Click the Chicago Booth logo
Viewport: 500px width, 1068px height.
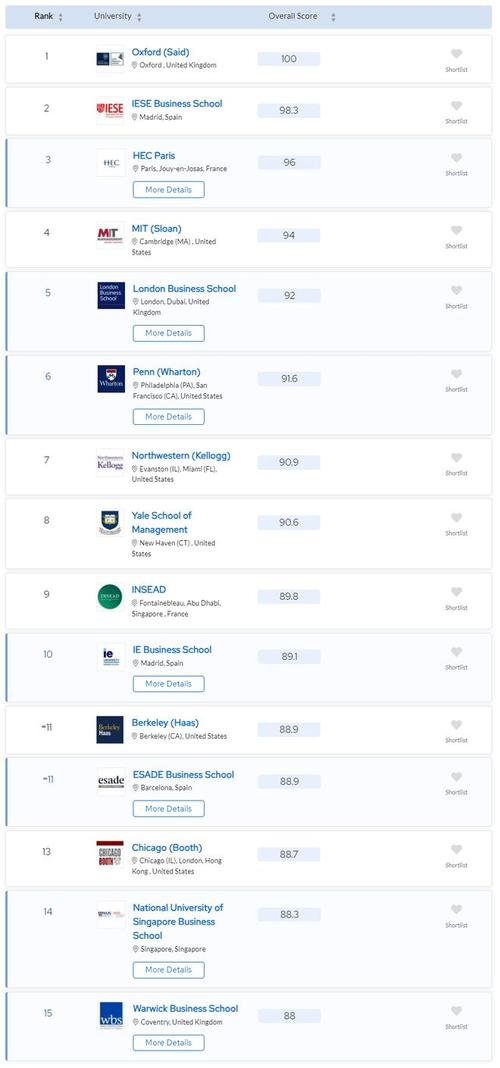(110, 854)
